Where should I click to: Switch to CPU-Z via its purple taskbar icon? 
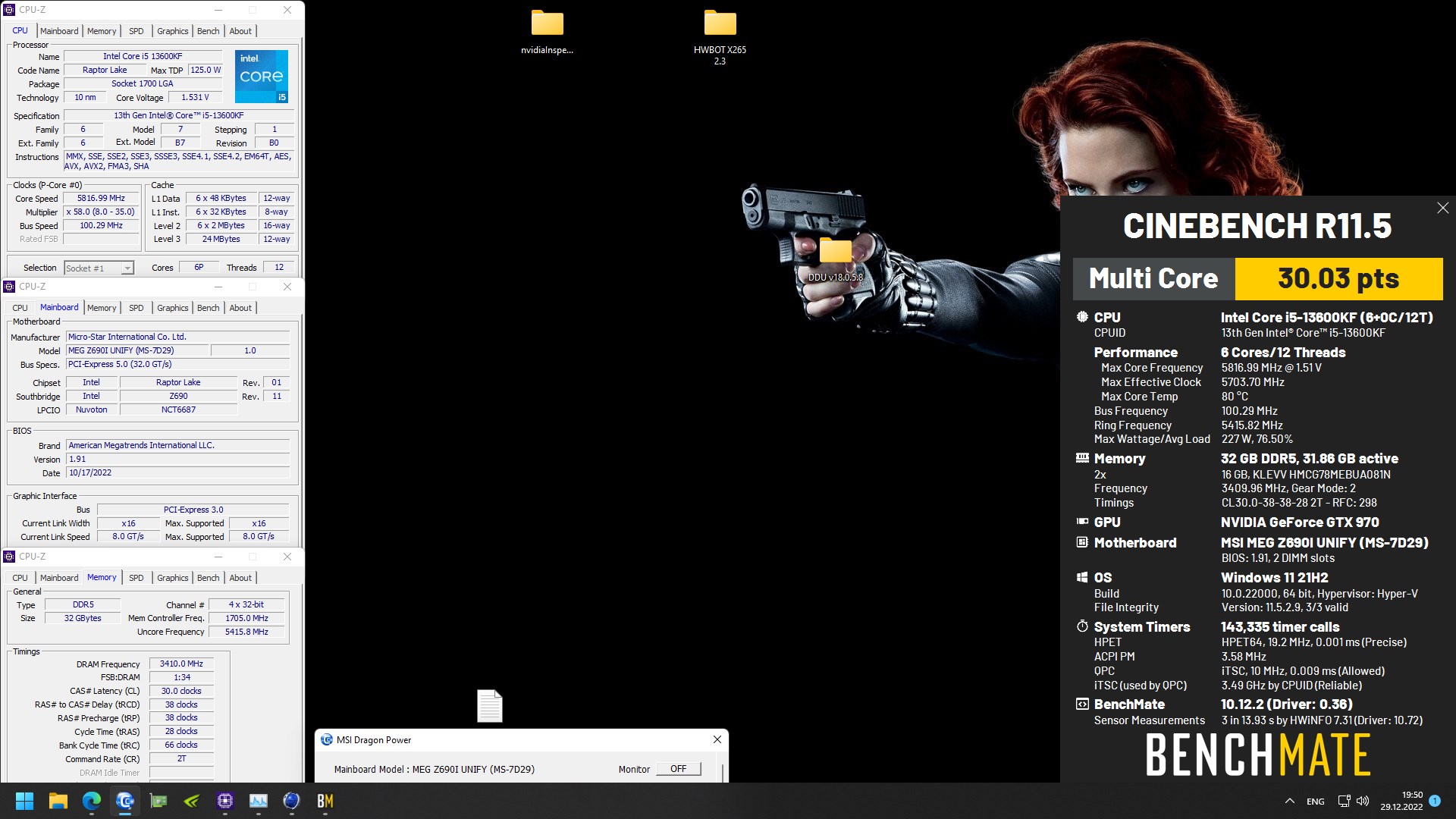click(225, 801)
